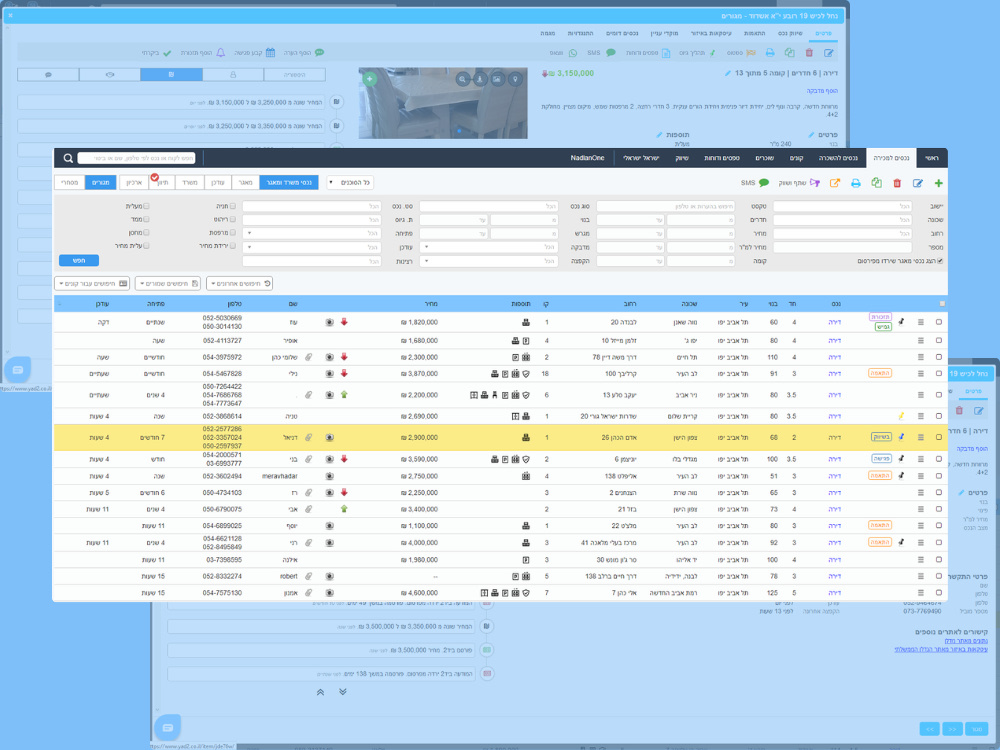Screen dimensions: 1000x750
Task: Uncheck the הצג נכסי מאגר שירדו מפרסום checkbox
Action: [x=940, y=261]
